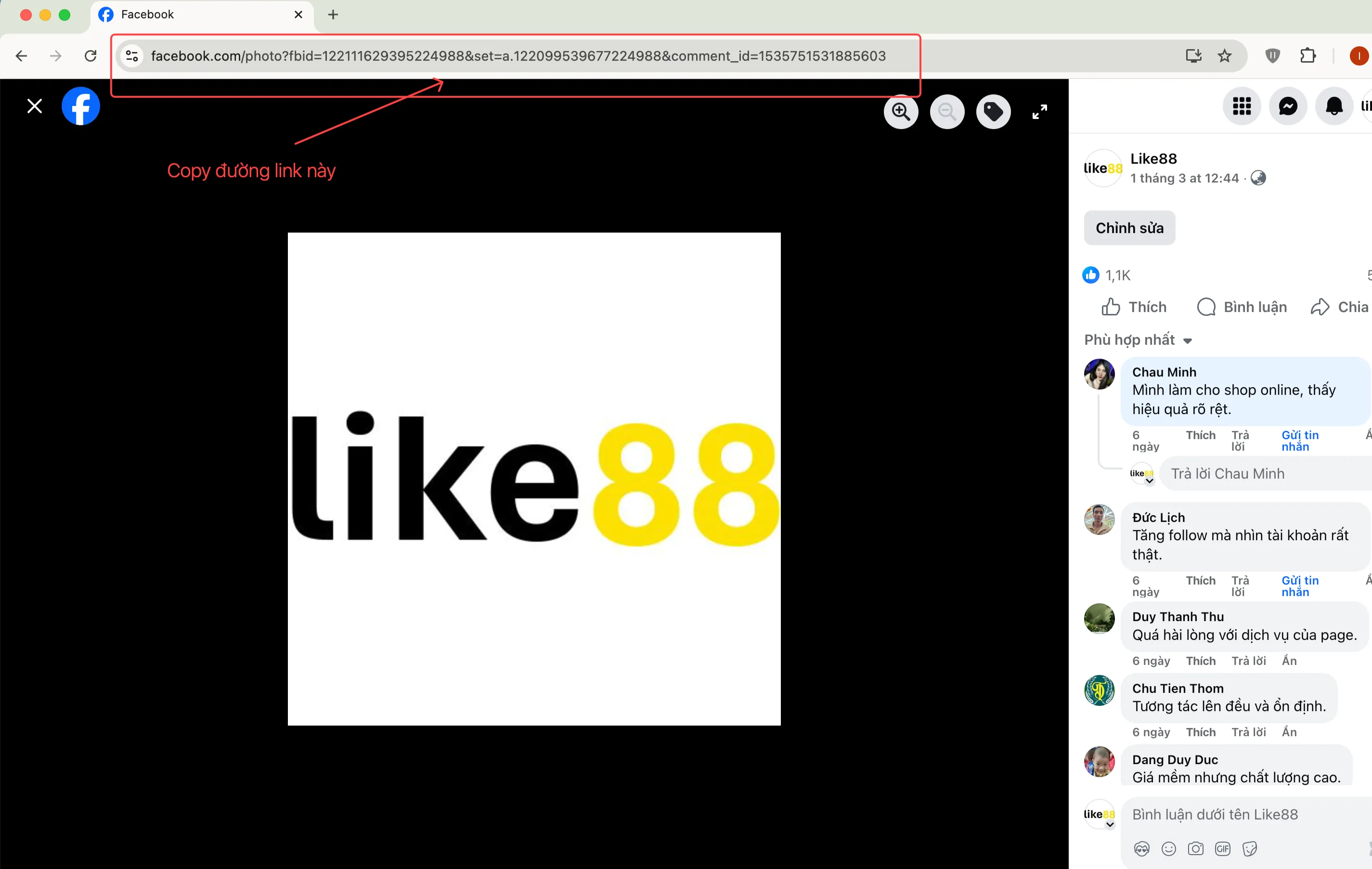This screenshot has height=869, width=1372.
Task: Open the shield extension icon
Action: pos(1272,56)
